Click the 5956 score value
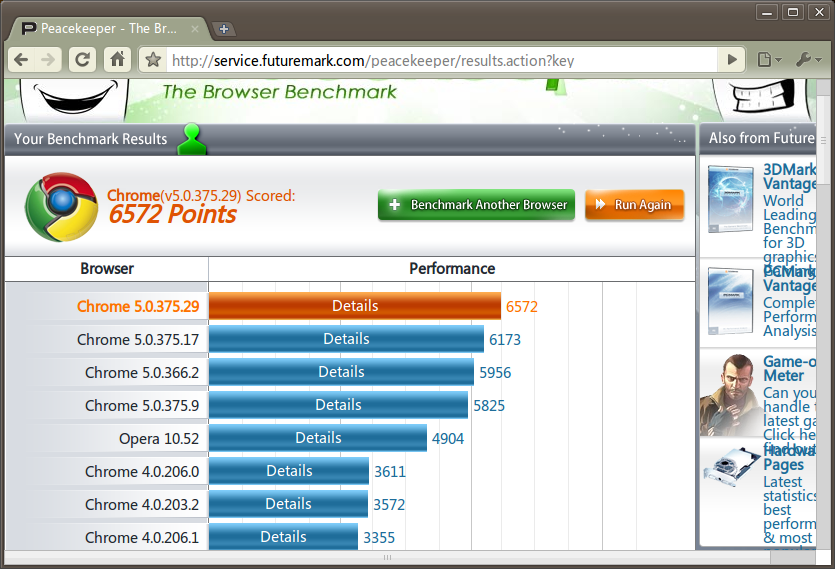 tap(495, 373)
